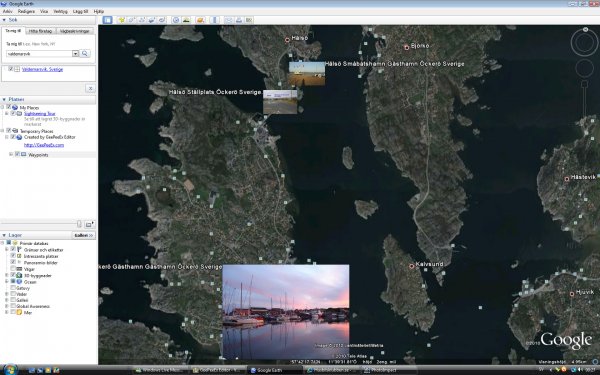Image resolution: width=600 pixels, height=375 pixels.
Task: Open the search history dropdown arrow
Action: tap(75, 54)
